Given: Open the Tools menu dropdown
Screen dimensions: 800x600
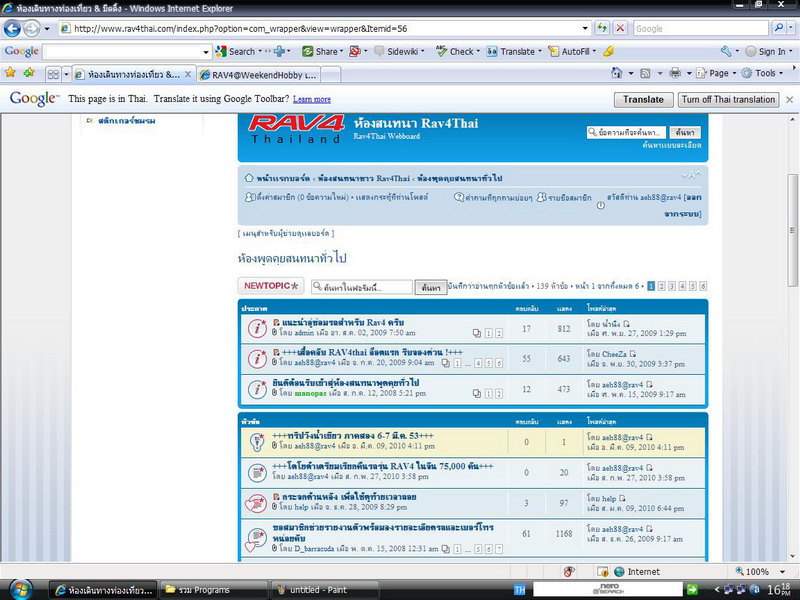Looking at the screenshot, I should (765, 73).
